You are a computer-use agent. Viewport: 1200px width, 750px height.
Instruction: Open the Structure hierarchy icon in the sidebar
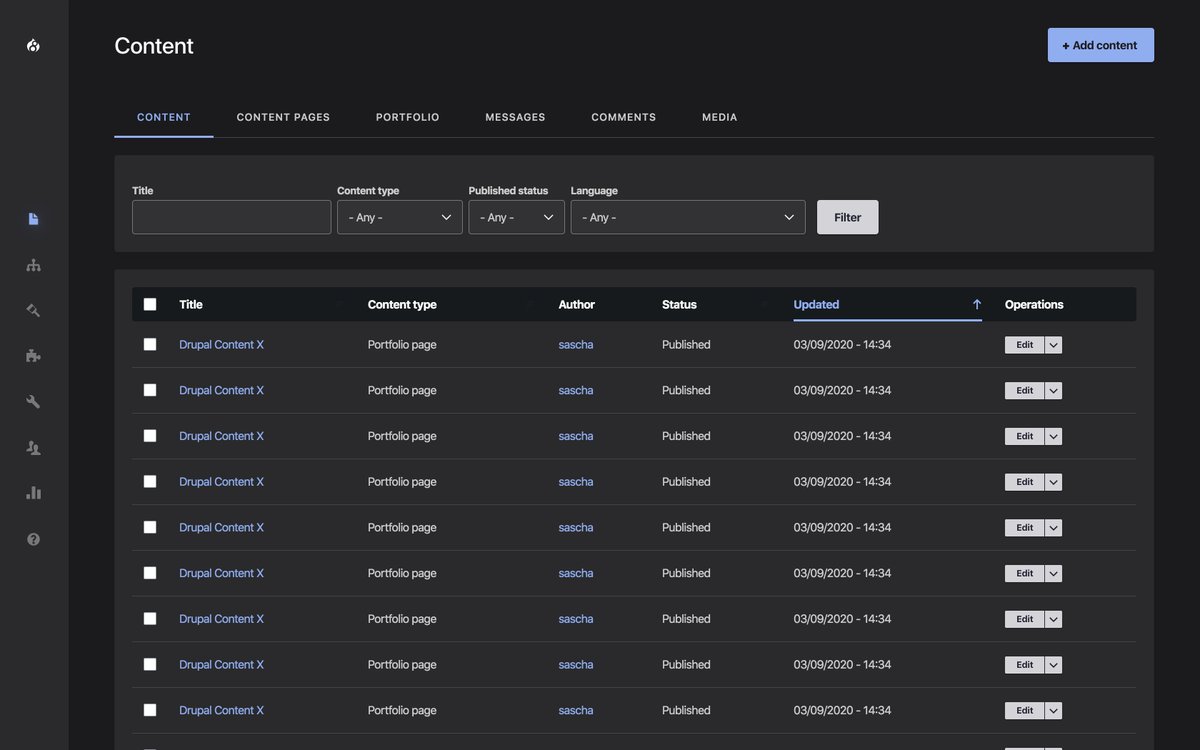point(33,265)
